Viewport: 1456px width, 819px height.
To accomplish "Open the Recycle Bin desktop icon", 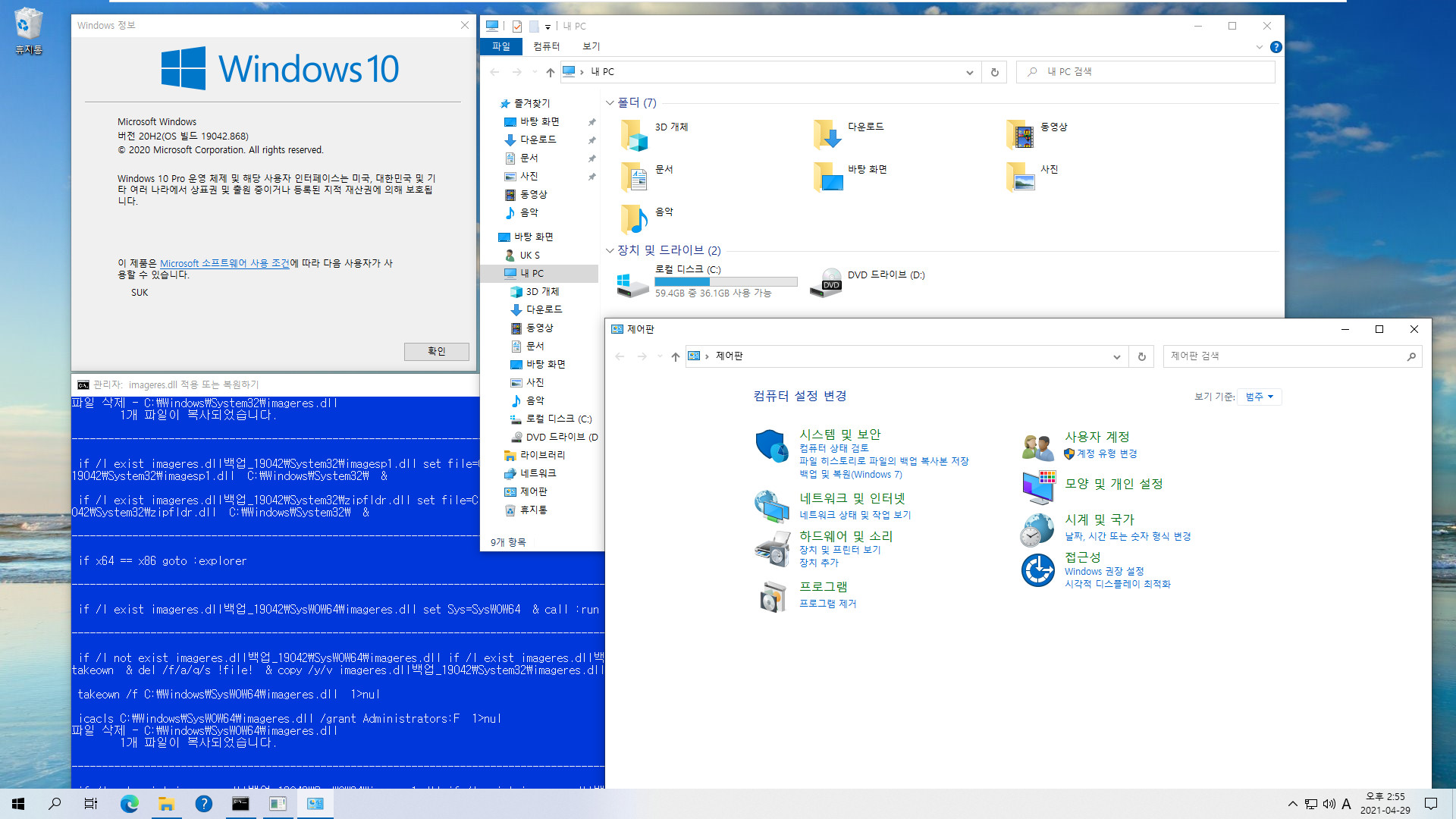I will point(28,25).
